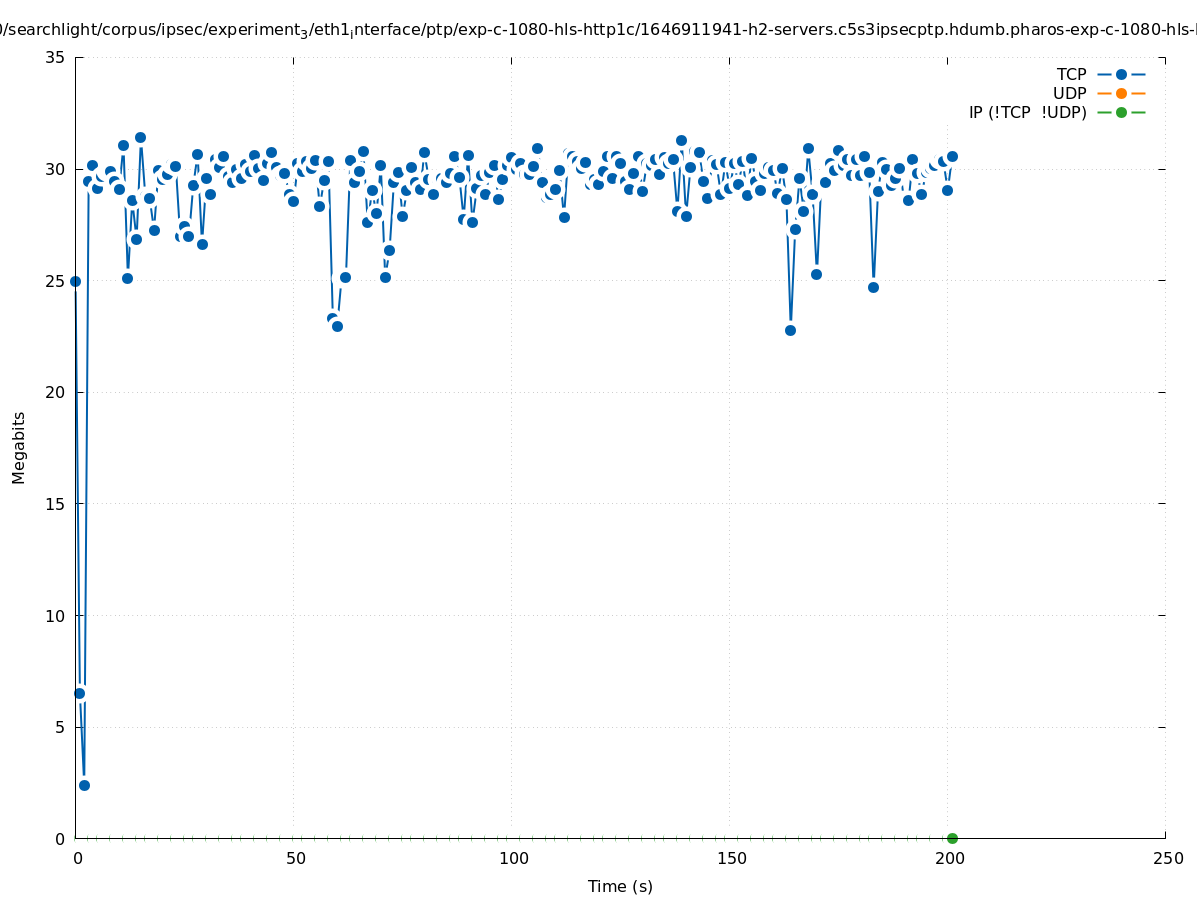Click the green IP legend marker

click(x=1121, y=112)
